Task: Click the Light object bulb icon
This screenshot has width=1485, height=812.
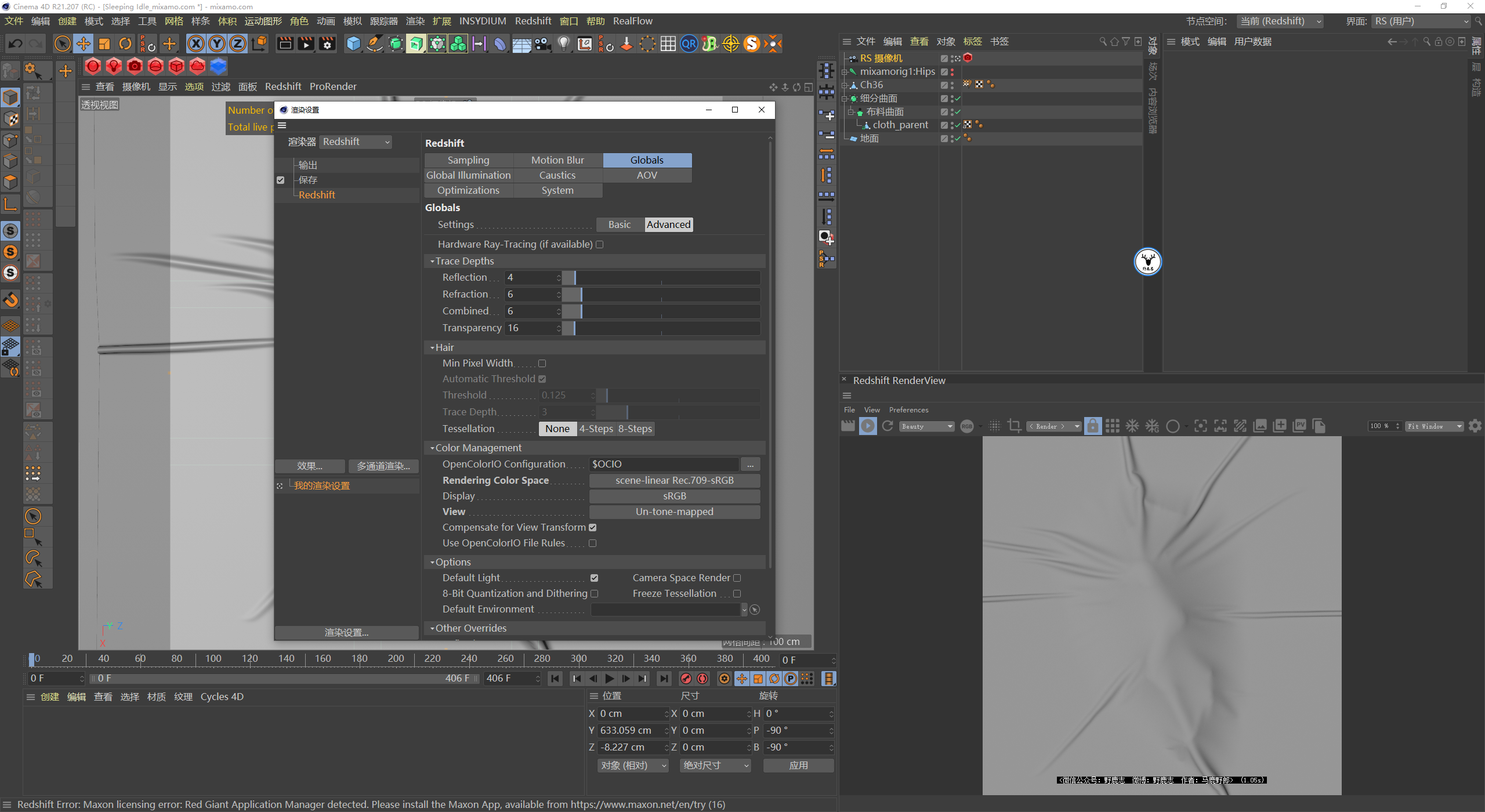Action: (x=563, y=43)
